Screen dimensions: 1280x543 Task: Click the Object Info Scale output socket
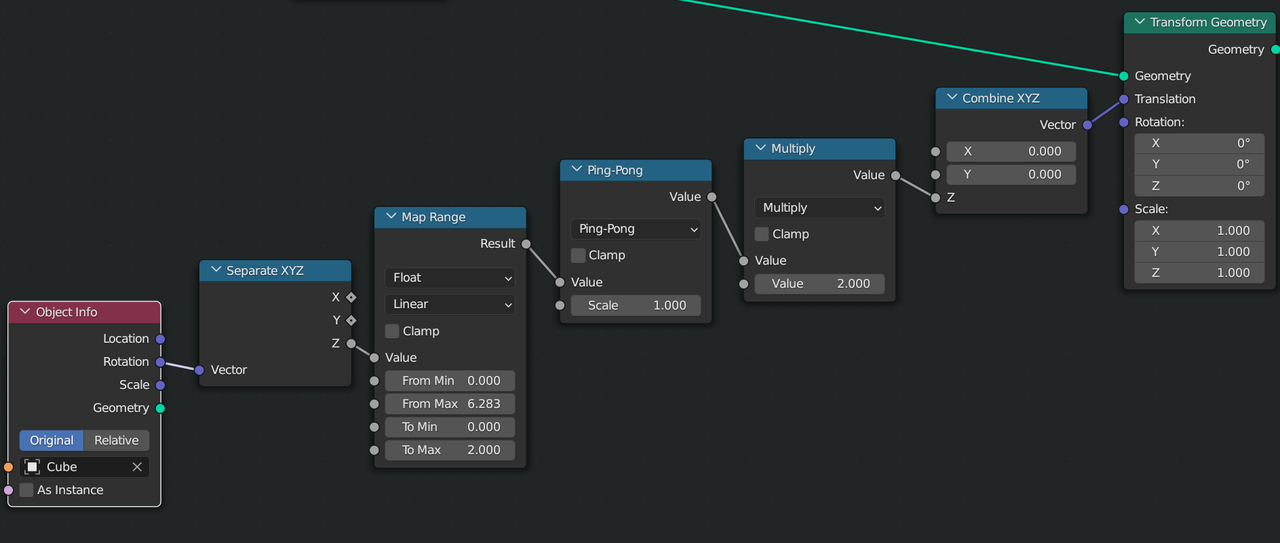[x=160, y=385]
